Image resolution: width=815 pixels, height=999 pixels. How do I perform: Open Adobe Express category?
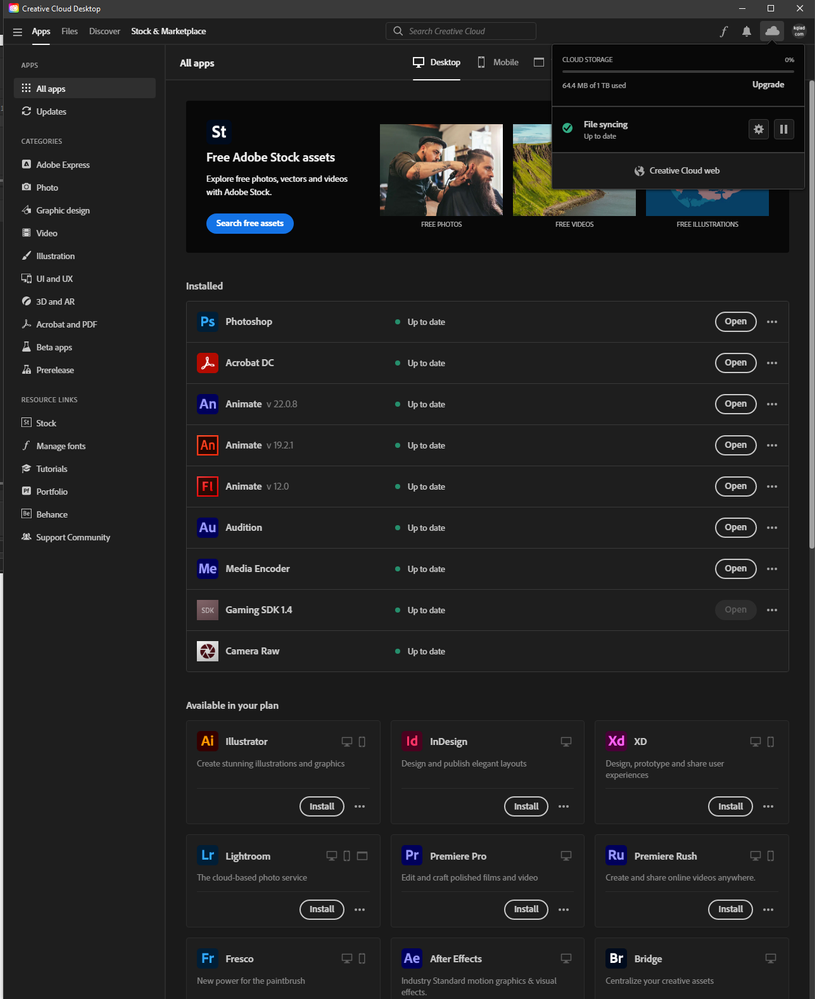point(84,164)
